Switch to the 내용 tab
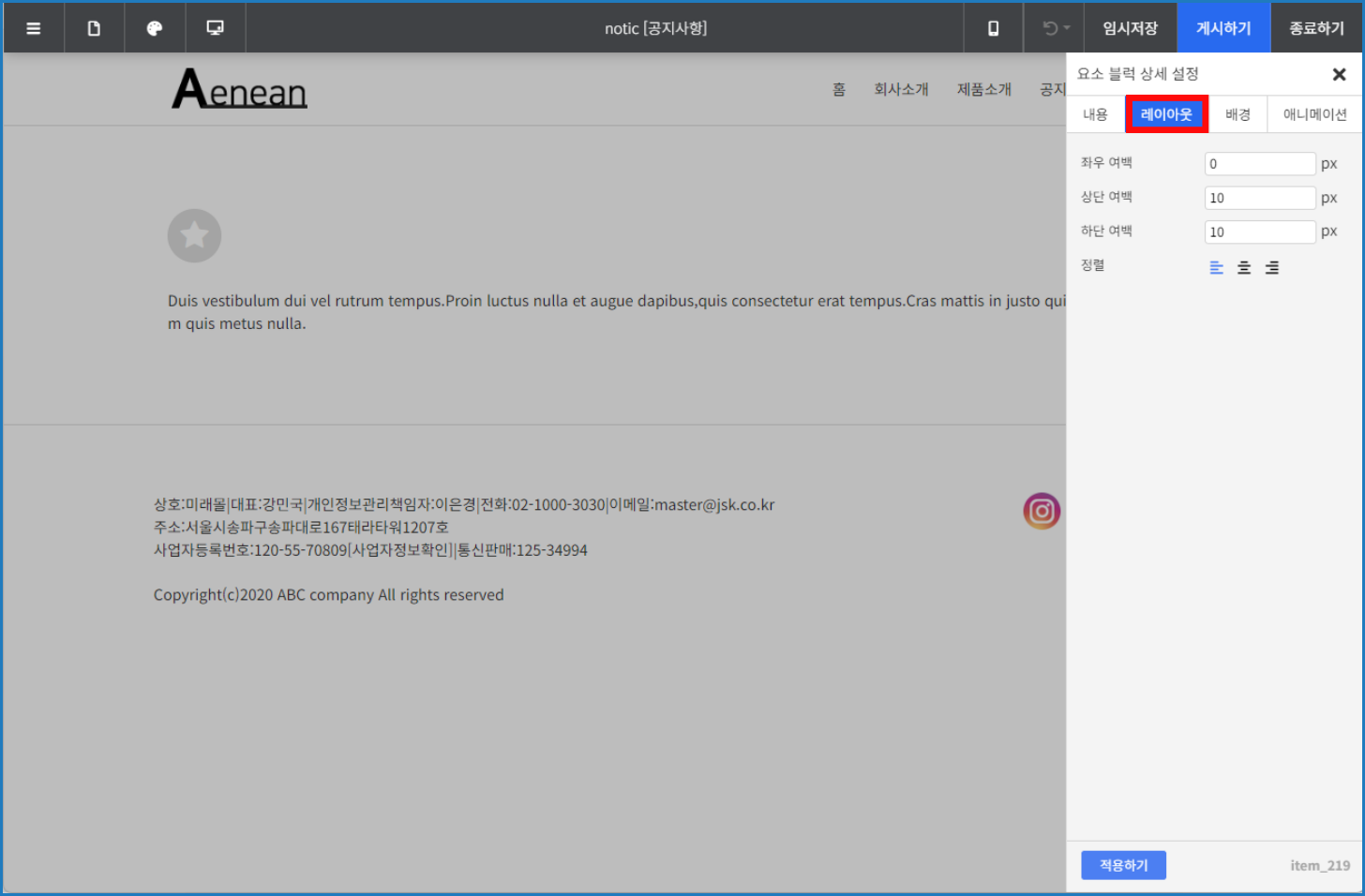Image resolution: width=1365 pixels, height=896 pixels. (x=1095, y=114)
